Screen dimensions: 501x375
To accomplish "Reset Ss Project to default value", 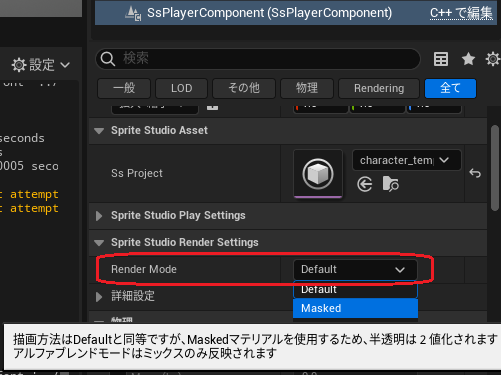I will pos(475,173).
